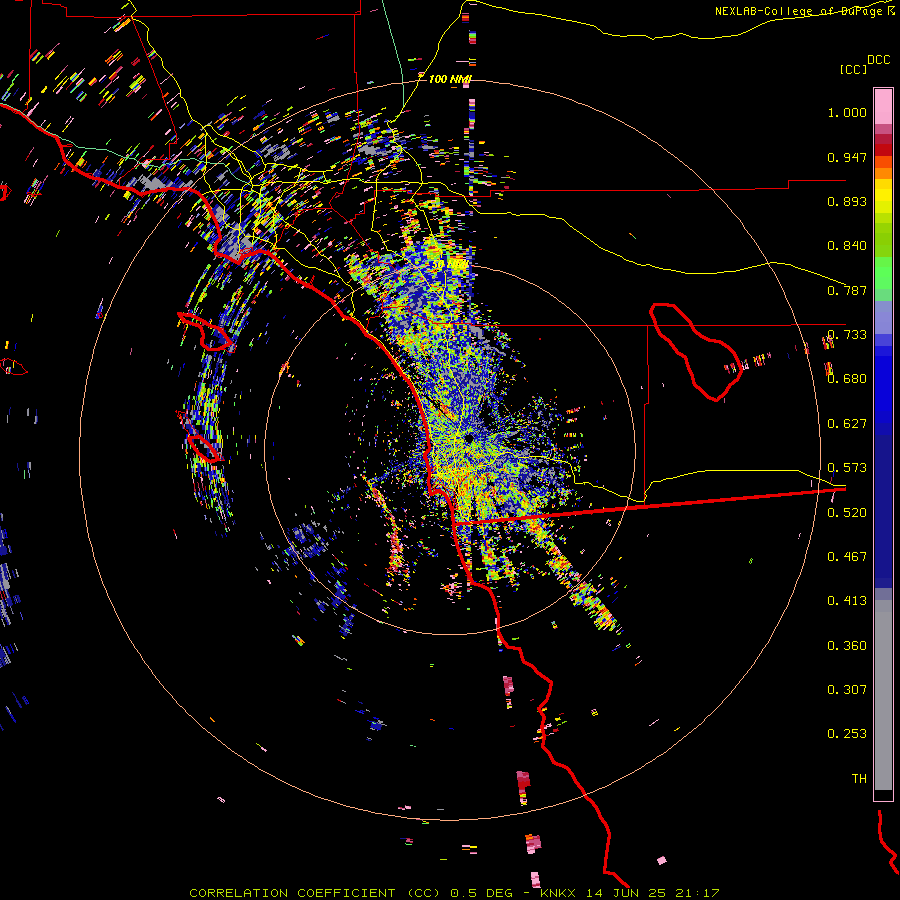Click the 0.253 legend value

[847, 734]
